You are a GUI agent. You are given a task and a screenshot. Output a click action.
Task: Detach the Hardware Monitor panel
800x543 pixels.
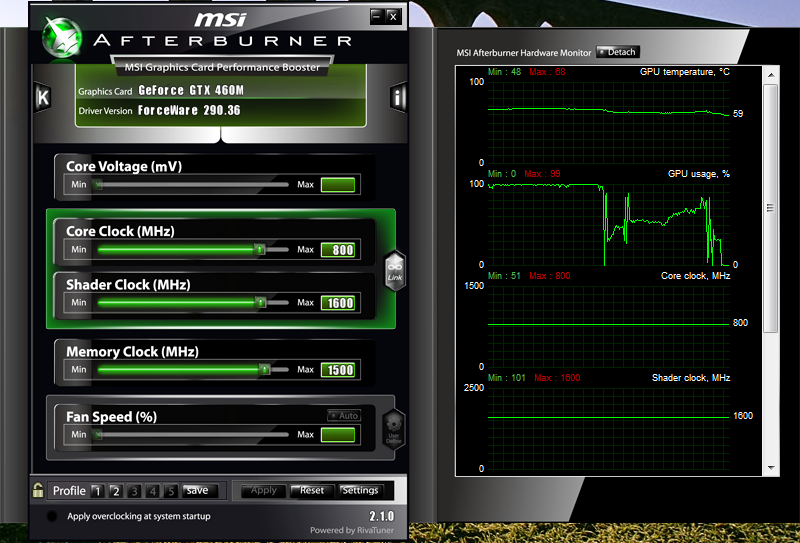pyautogui.click(x=617, y=52)
